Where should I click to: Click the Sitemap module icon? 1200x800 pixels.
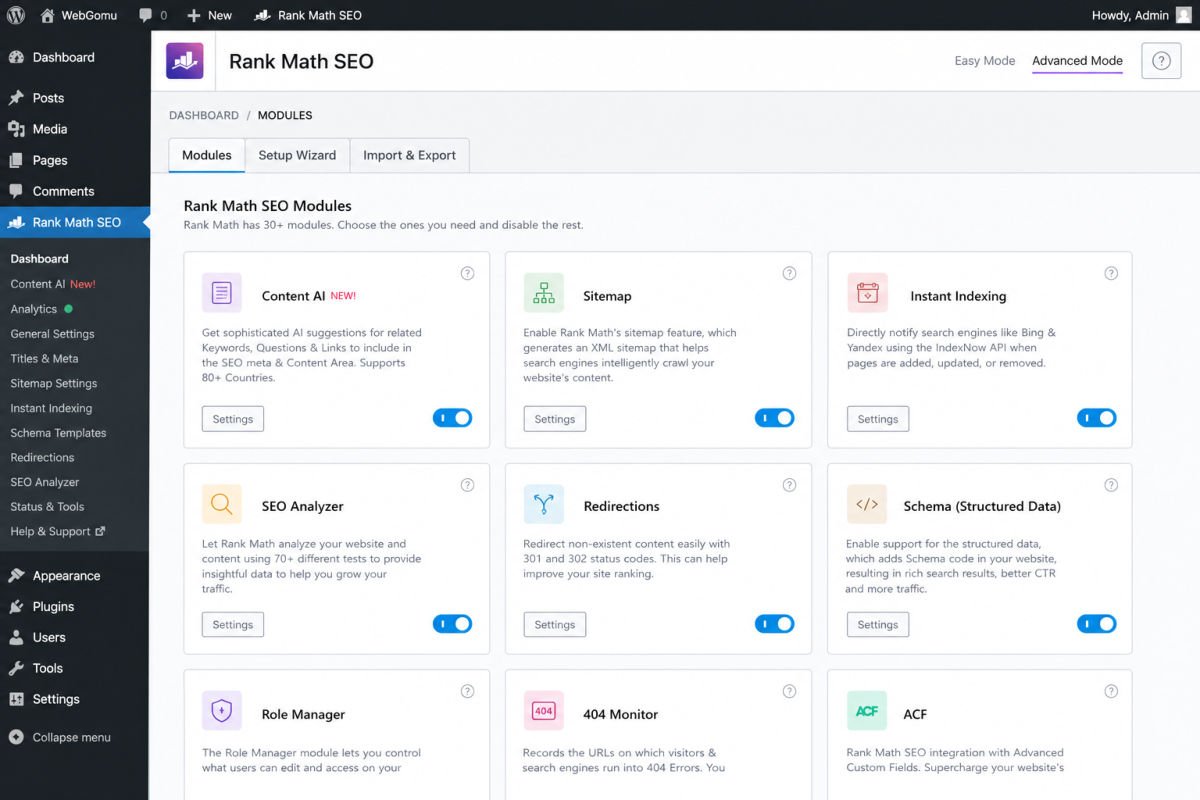(x=544, y=293)
